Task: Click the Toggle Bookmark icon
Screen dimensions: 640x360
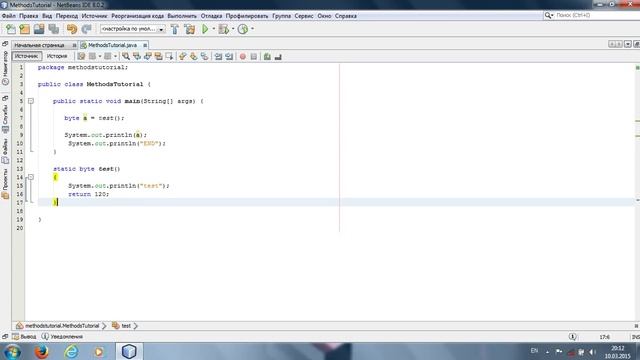Action: 204,56
